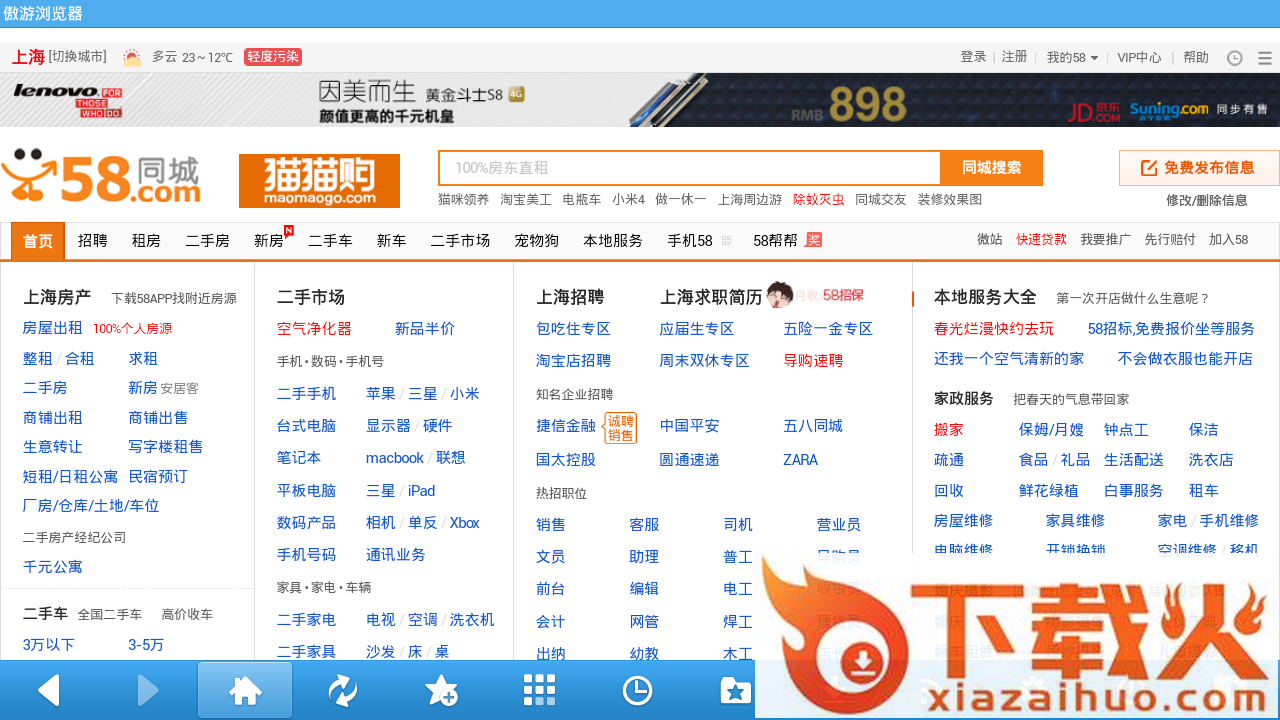Viewport: 1280px width, 720px height.
Task: Open the favorites folder icon
Action: (735, 690)
